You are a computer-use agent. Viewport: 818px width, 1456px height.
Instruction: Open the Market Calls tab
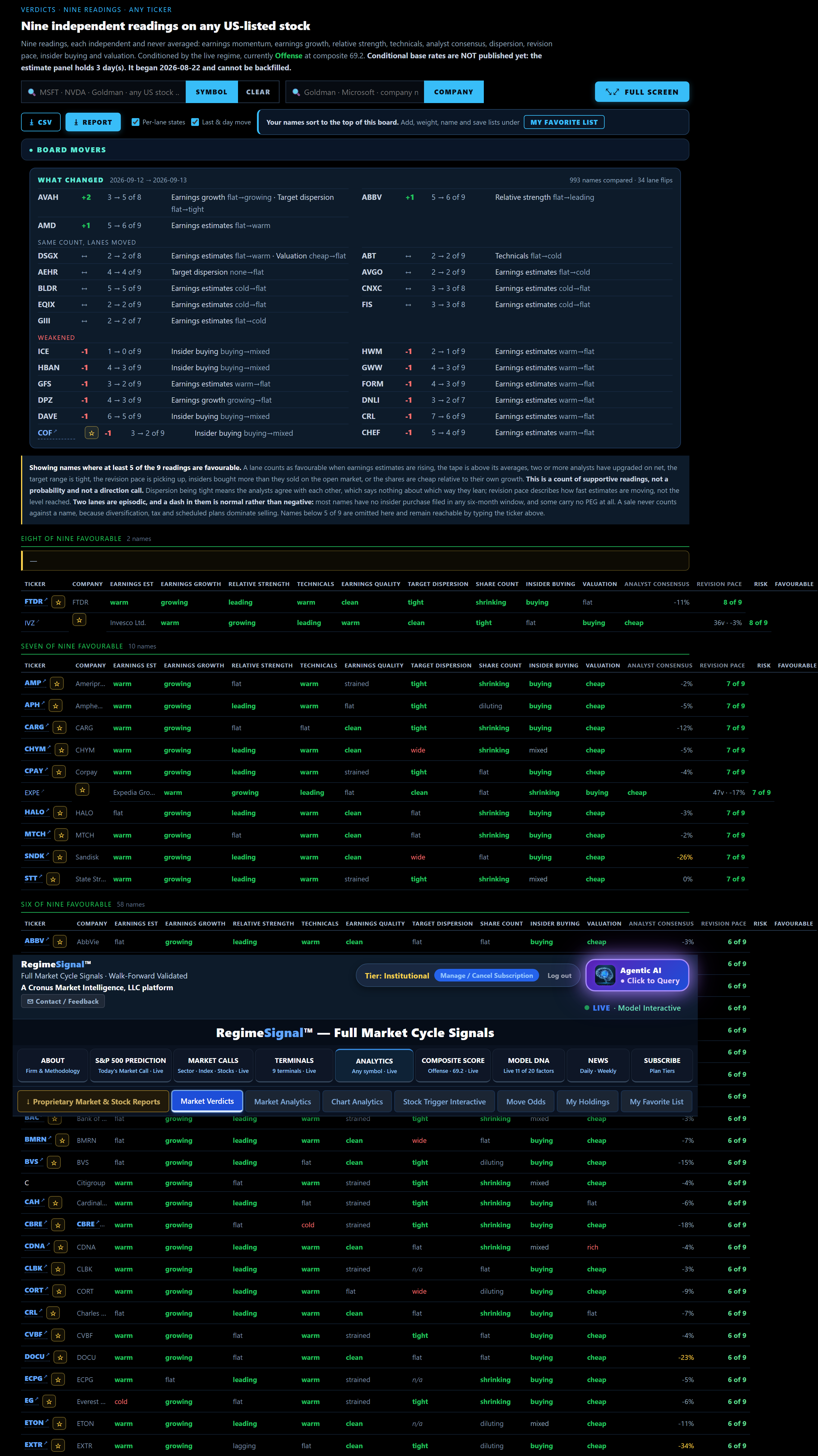tap(213, 1065)
